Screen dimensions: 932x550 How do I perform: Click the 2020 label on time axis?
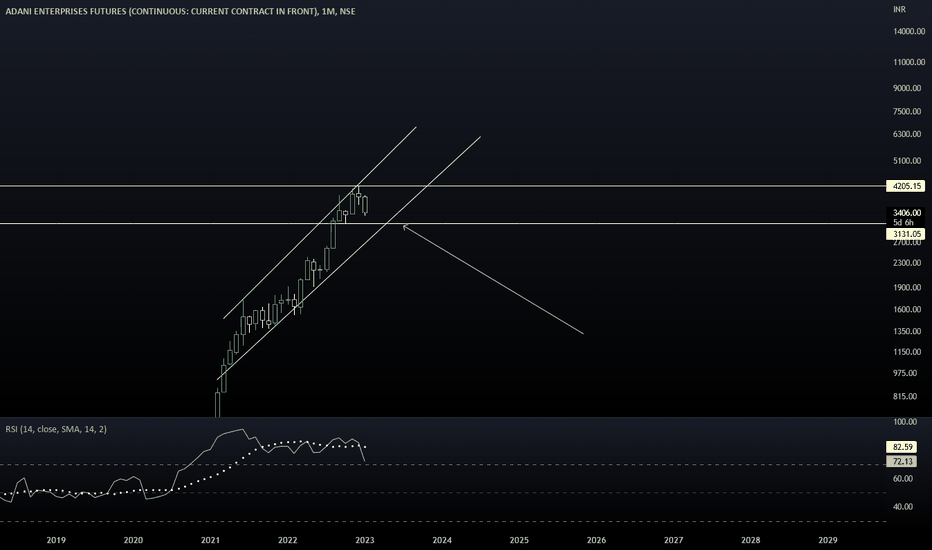[x=133, y=540]
